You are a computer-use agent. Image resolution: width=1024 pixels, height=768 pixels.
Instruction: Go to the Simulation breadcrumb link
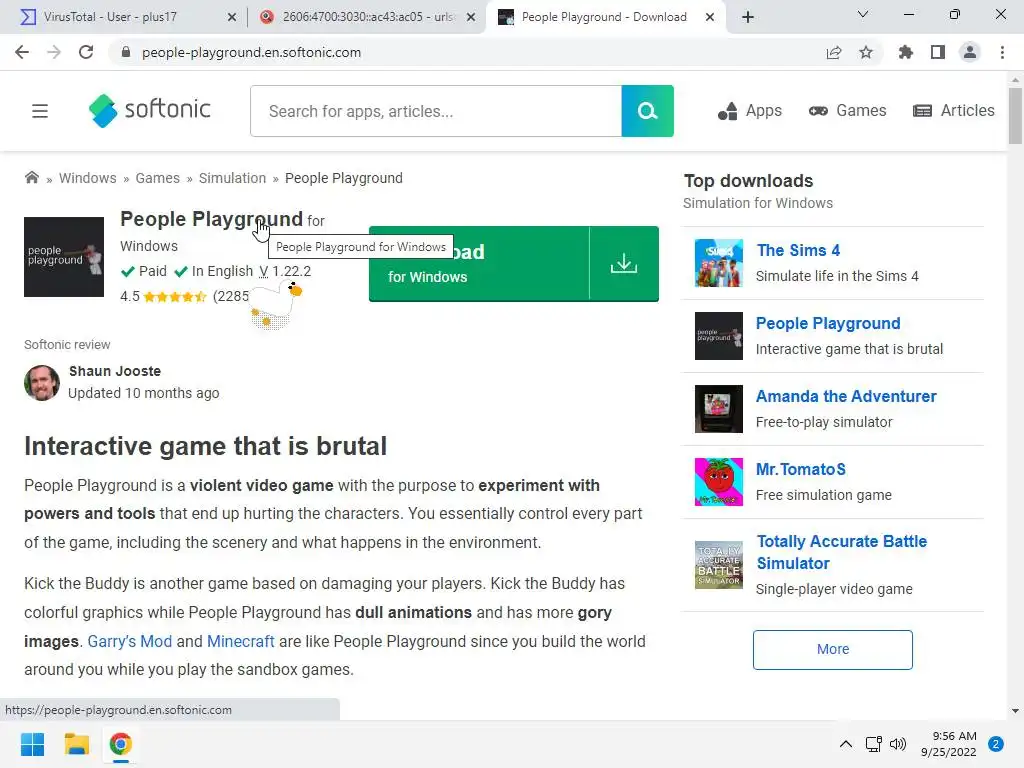click(232, 178)
